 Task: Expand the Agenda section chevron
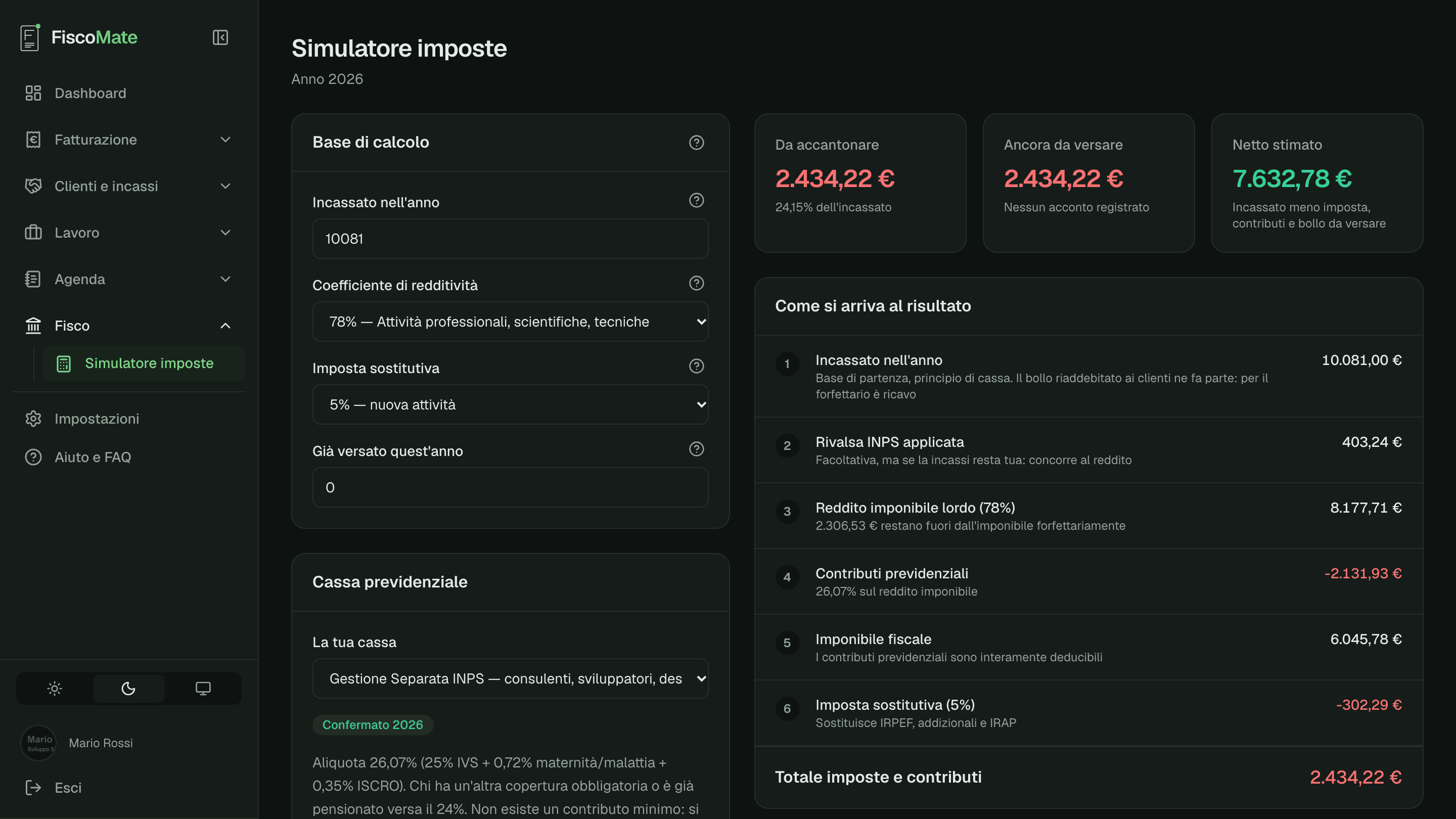(x=225, y=279)
